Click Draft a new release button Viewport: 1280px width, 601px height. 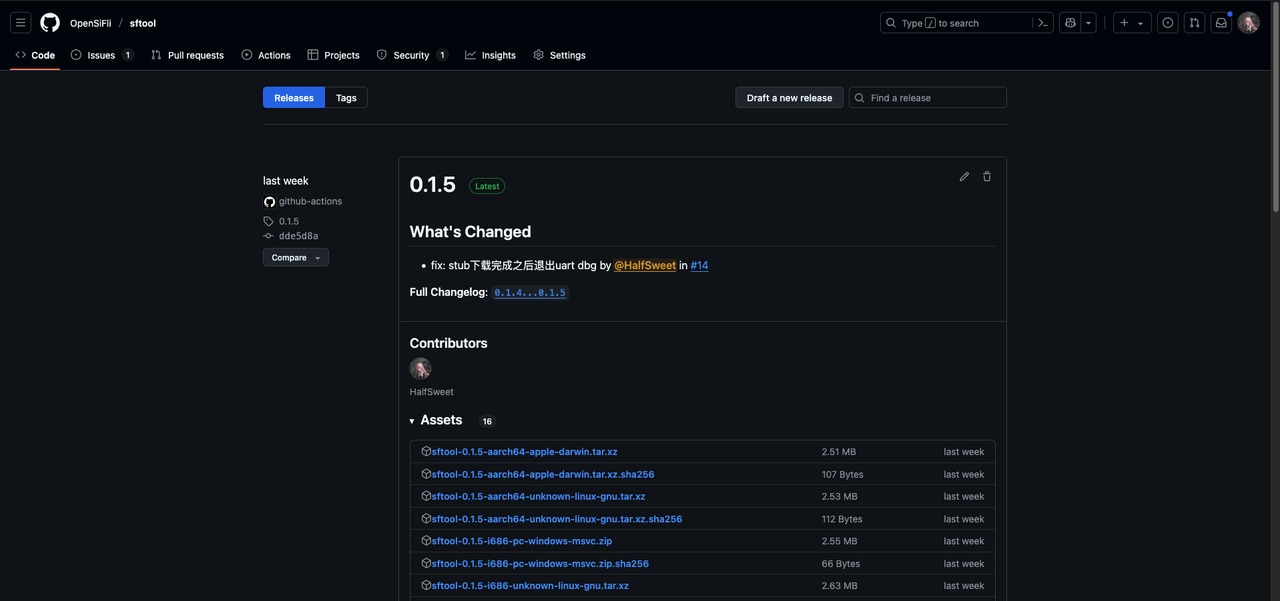coord(789,98)
